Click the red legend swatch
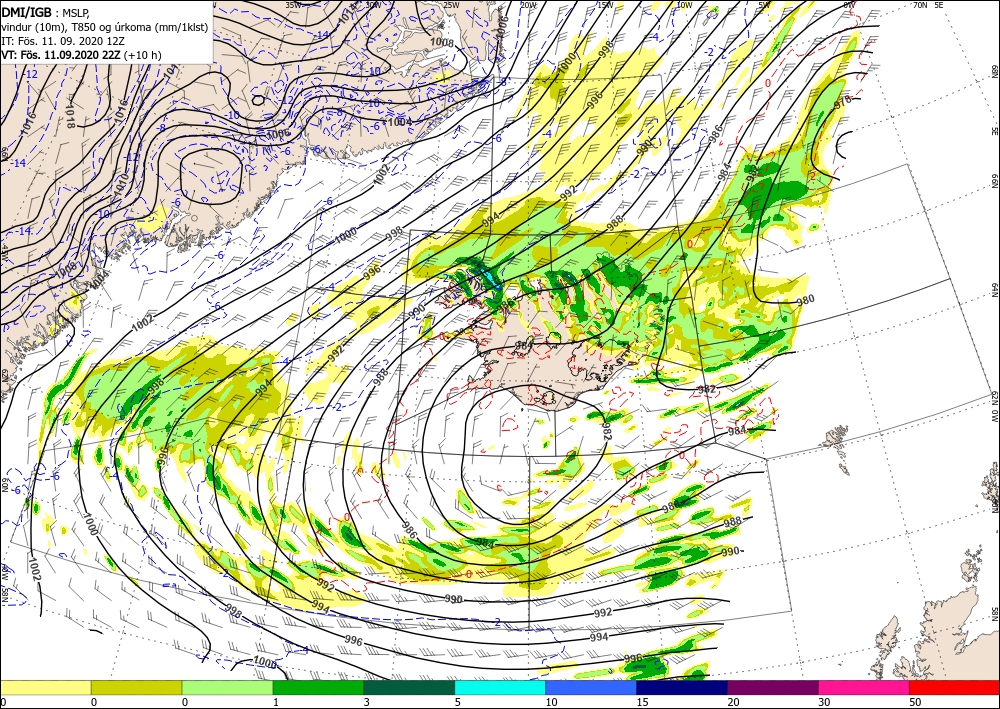1000x709 pixels. pyautogui.click(x=954, y=687)
